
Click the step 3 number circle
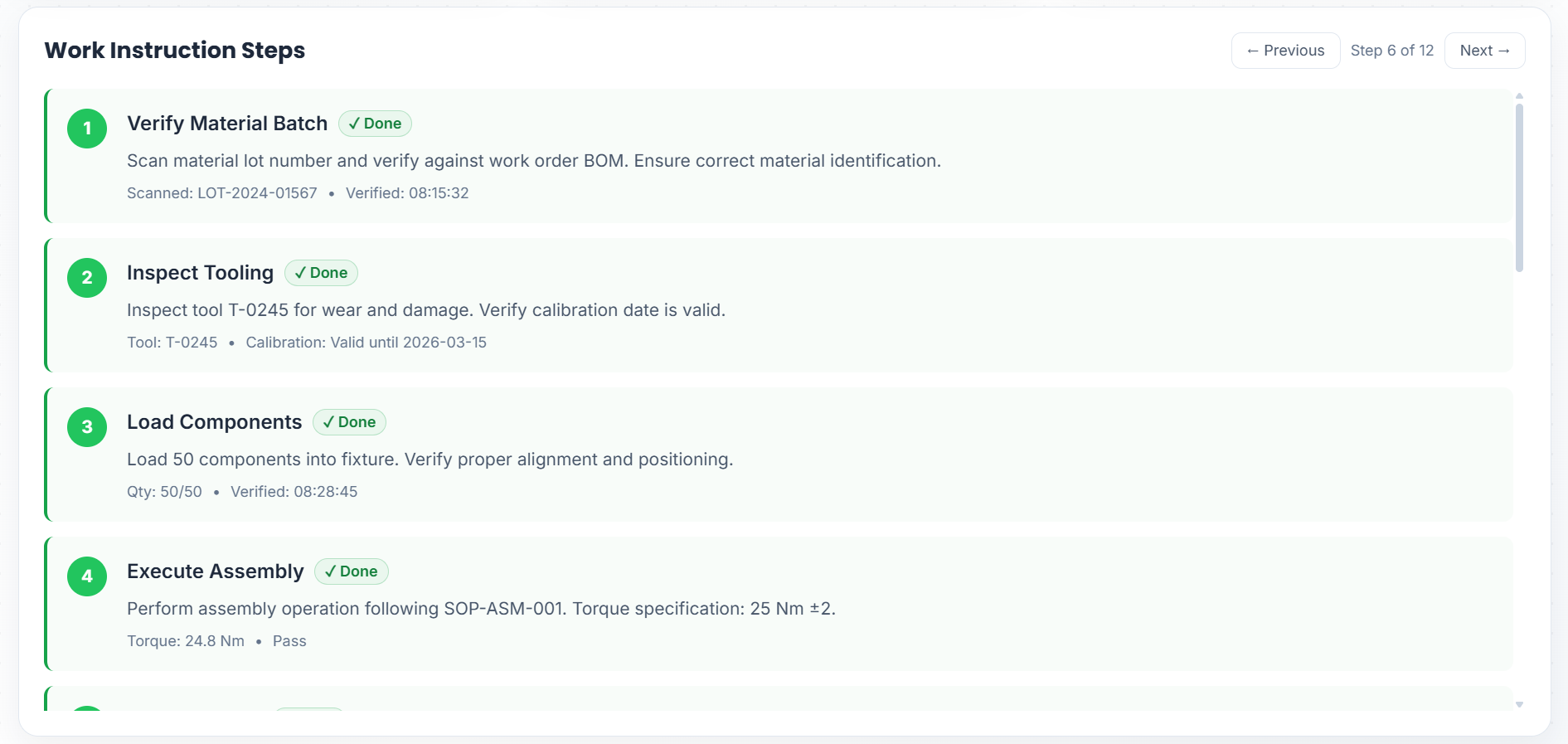[x=87, y=427]
